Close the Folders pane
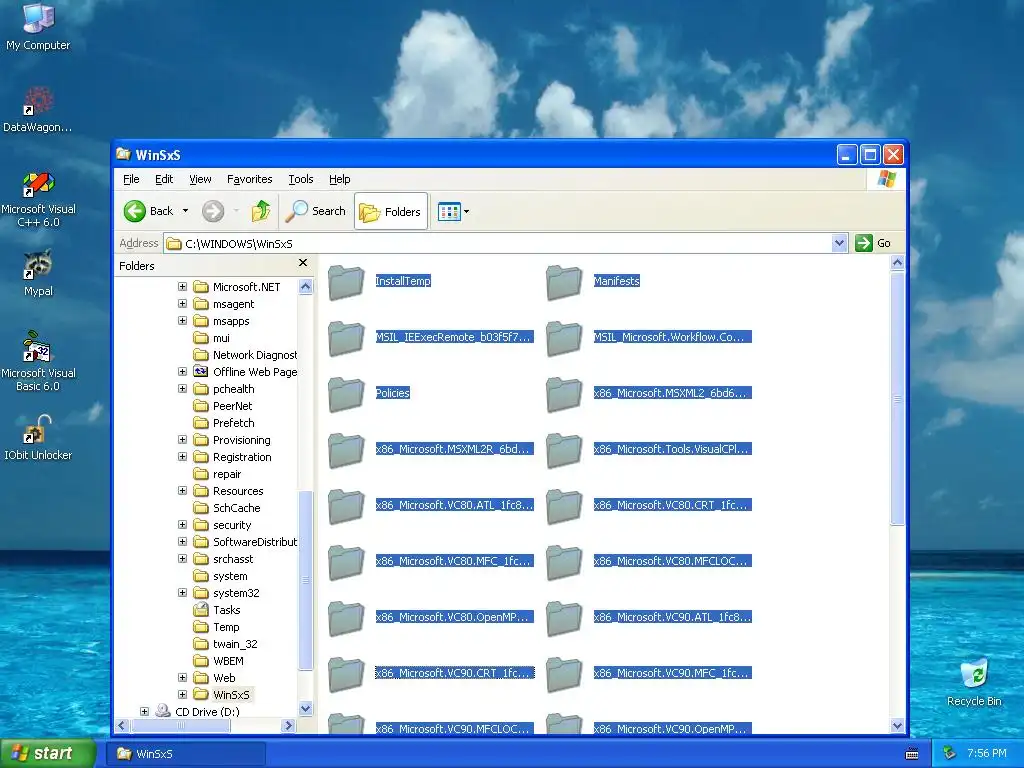The height and width of the screenshot is (768, 1024). point(302,263)
